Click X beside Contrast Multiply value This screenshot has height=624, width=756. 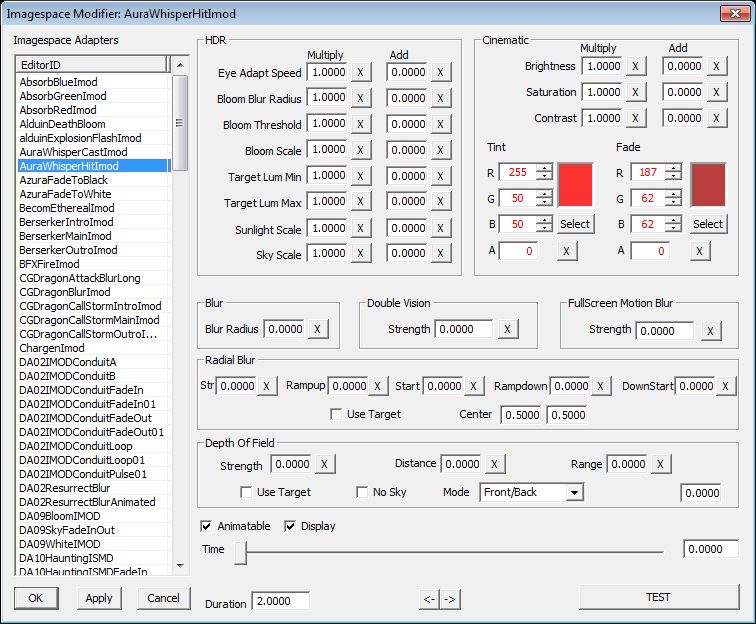pyautogui.click(x=635, y=118)
